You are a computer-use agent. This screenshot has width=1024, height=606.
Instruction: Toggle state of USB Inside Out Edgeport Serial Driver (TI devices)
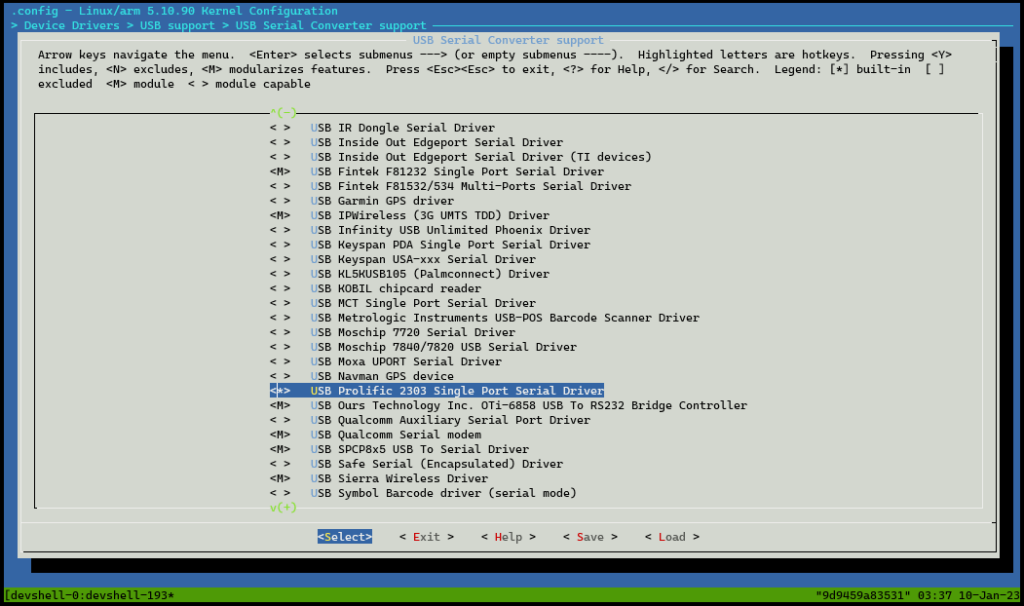pos(280,157)
